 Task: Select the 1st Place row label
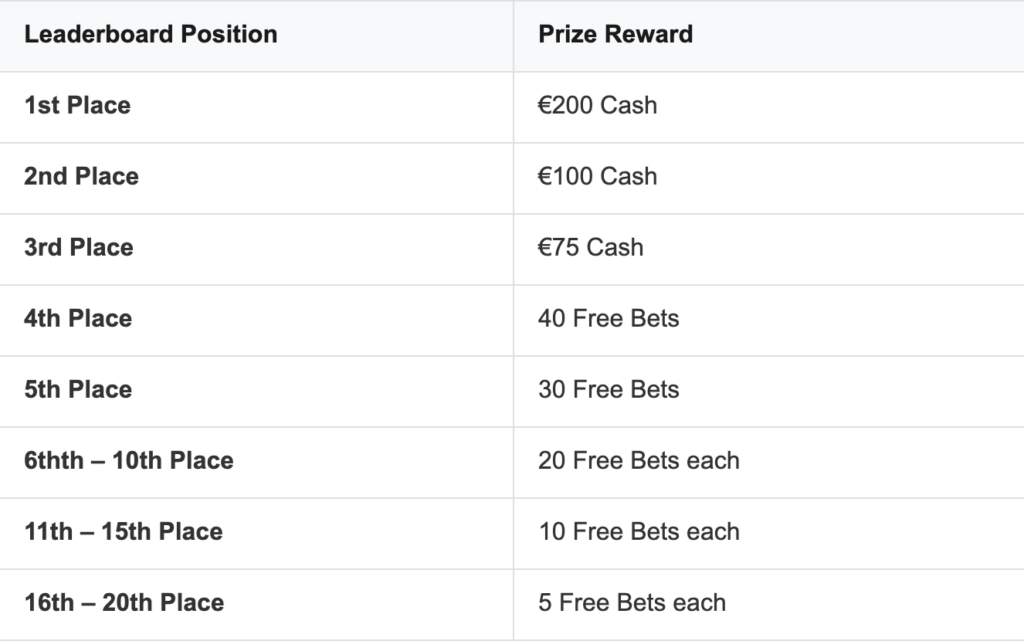tap(77, 105)
